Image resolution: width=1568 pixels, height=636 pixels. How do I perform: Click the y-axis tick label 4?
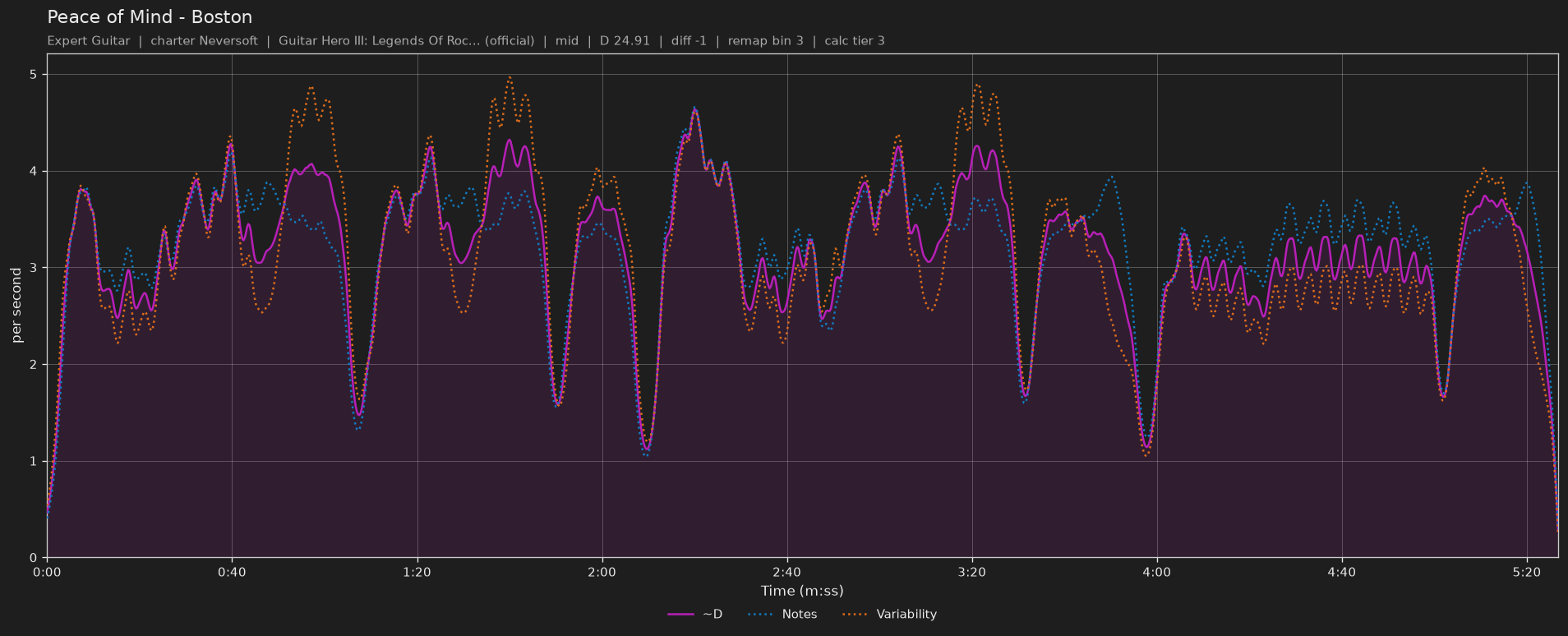coord(34,172)
